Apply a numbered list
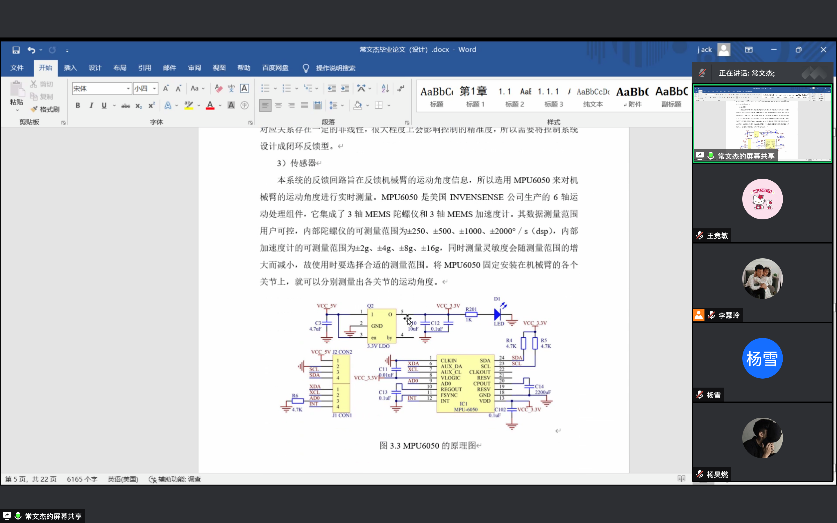The height and width of the screenshot is (523, 837). pos(287,88)
